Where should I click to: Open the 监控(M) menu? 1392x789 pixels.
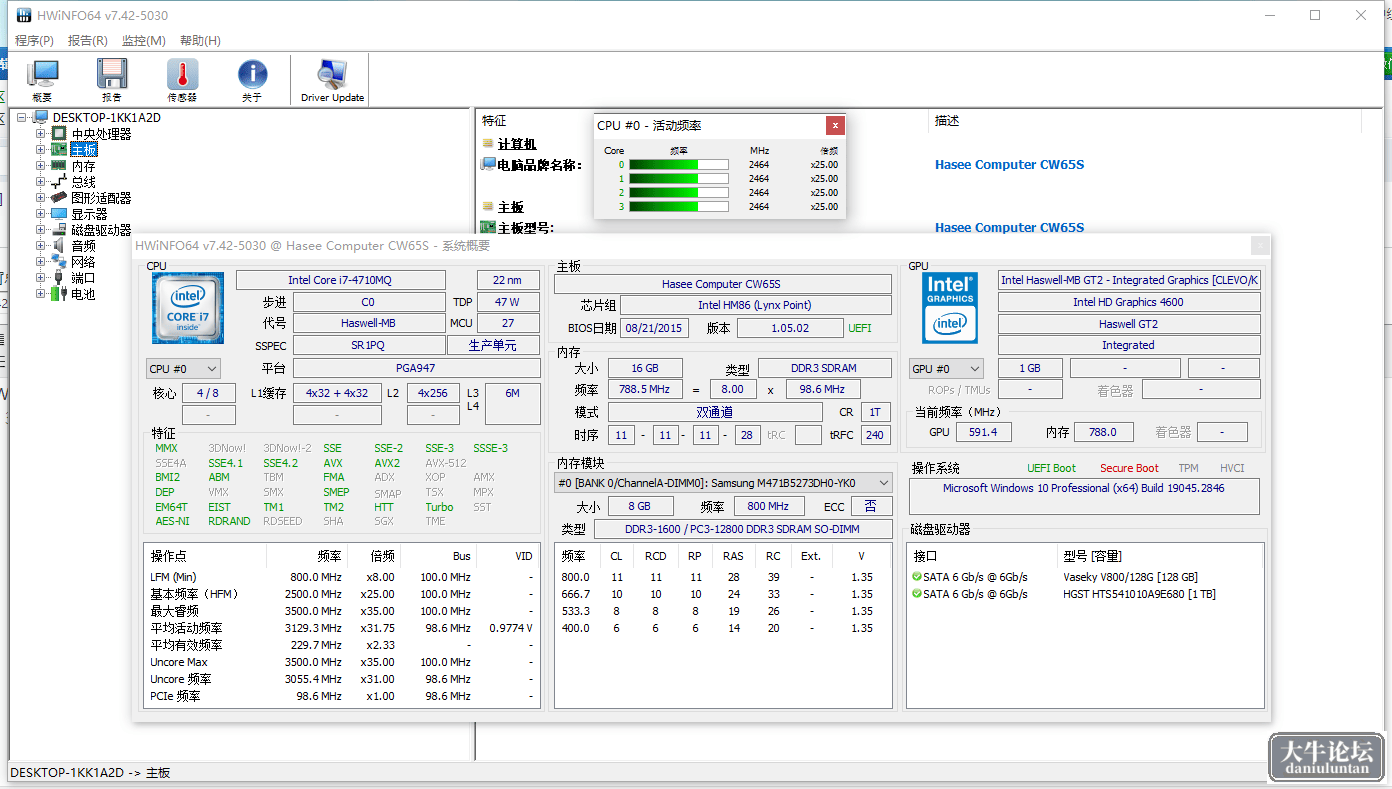click(143, 41)
